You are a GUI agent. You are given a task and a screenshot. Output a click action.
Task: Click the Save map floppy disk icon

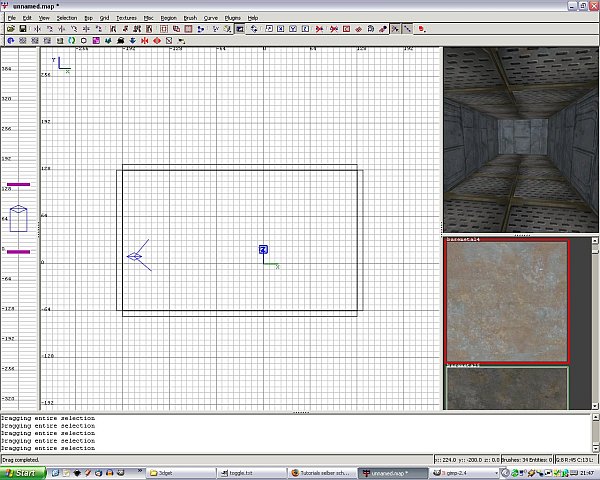(22, 29)
